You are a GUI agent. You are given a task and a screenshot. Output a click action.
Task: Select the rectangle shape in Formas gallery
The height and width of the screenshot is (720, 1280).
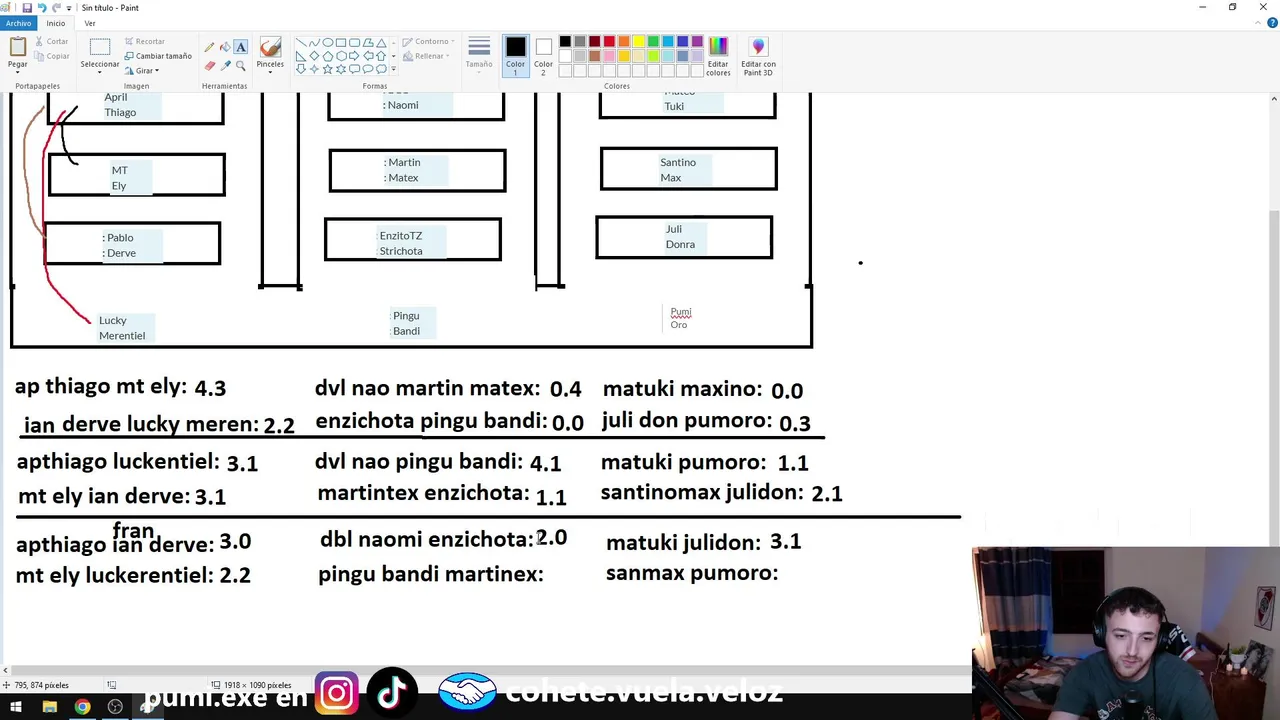tap(341, 43)
